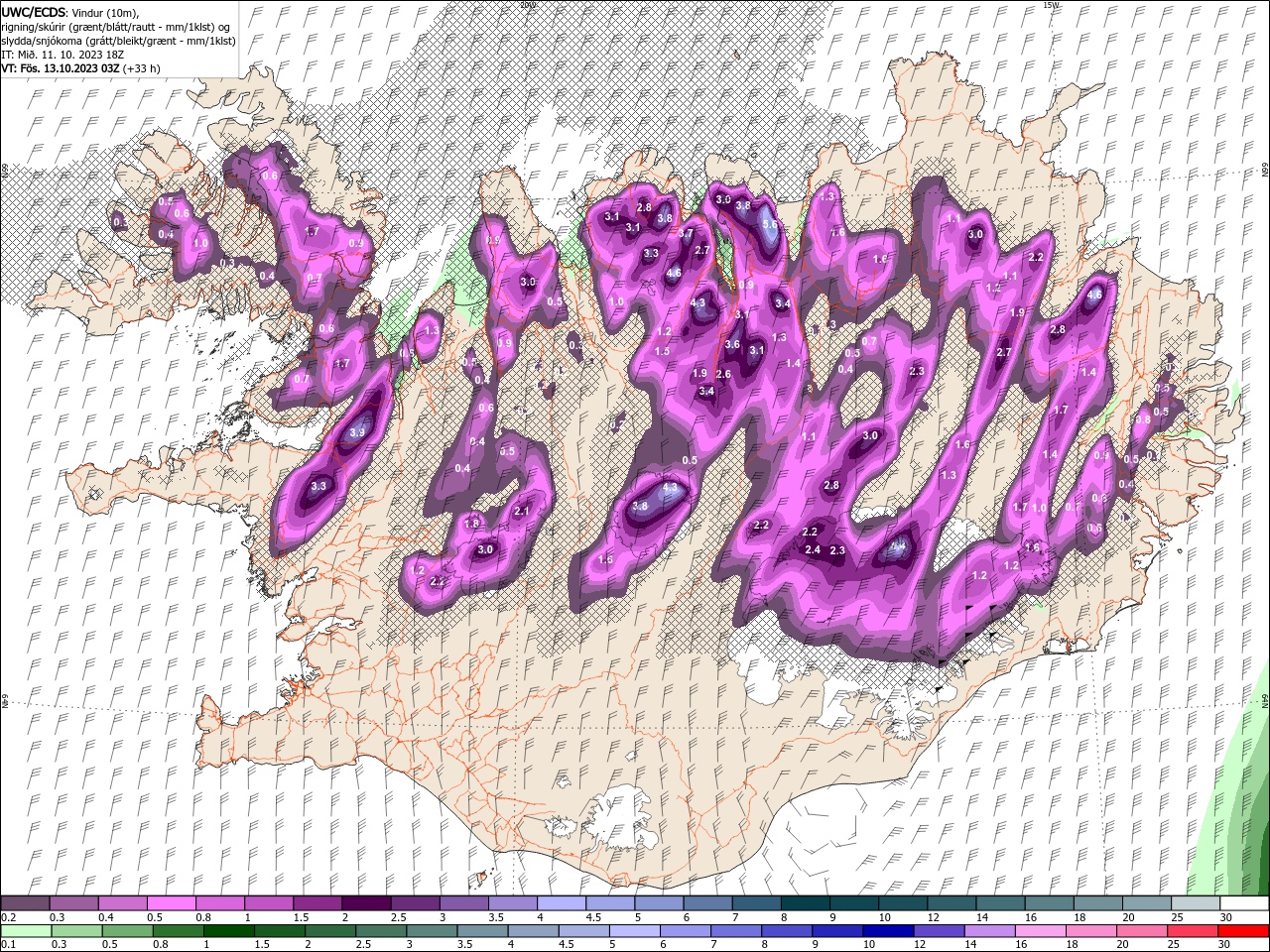Click the '20W' longitude label at top
The image size is (1270, 952).
click(528, 5)
